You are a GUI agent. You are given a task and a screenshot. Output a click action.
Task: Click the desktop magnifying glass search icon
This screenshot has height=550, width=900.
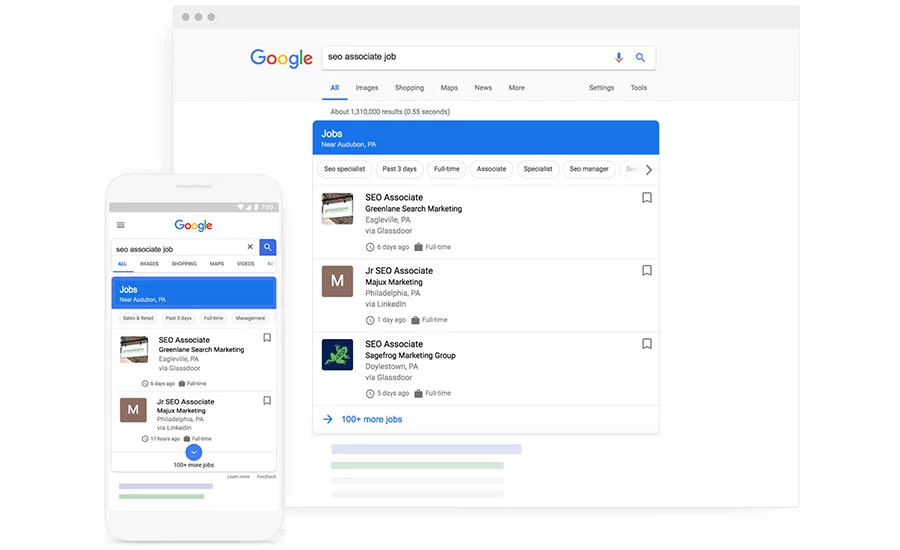[640, 58]
